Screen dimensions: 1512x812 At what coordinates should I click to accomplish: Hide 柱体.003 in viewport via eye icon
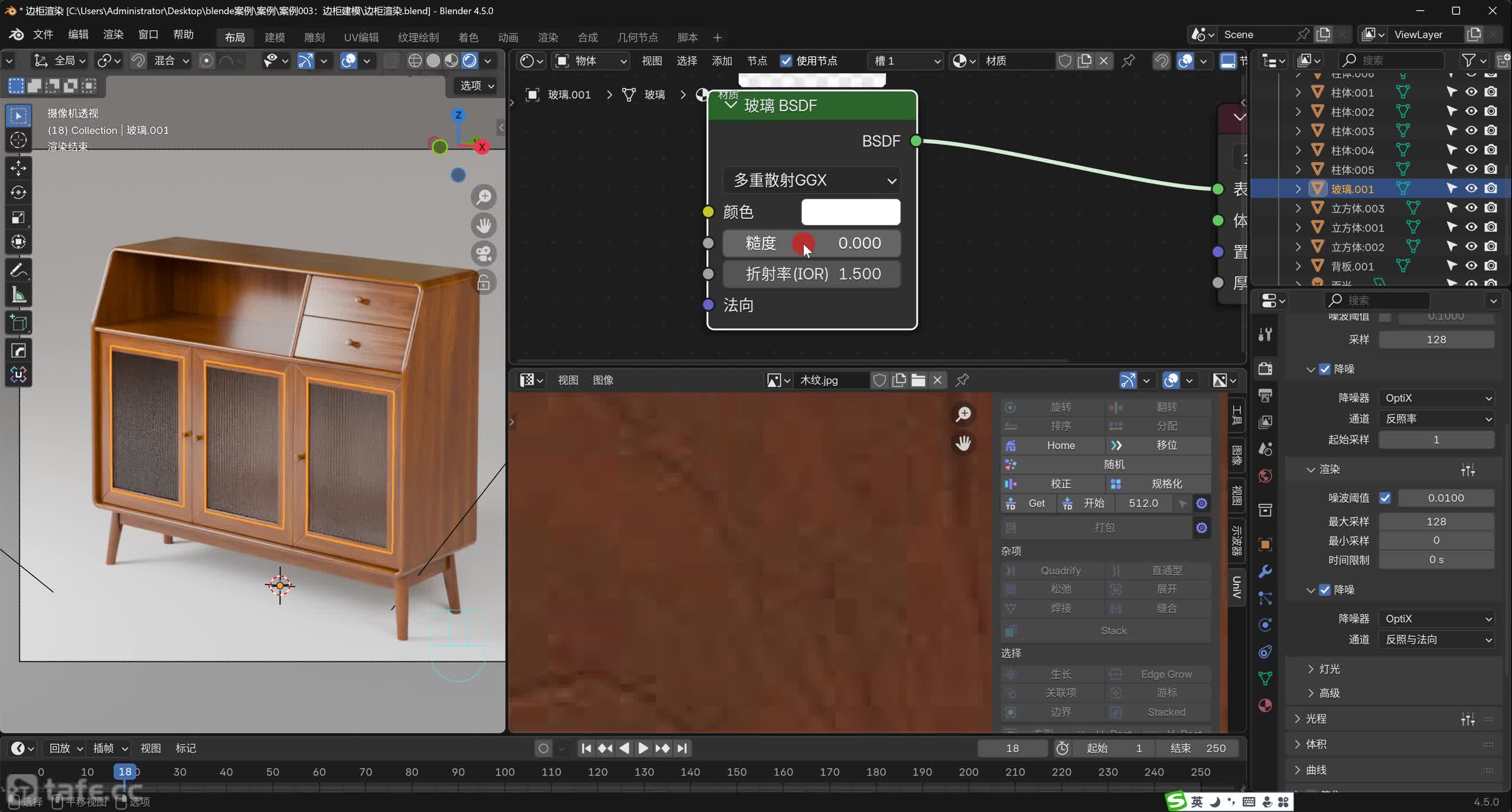pyautogui.click(x=1471, y=131)
